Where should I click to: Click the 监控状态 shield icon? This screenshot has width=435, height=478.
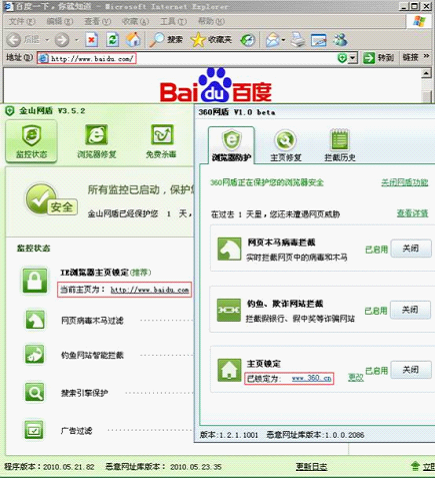pyautogui.click(x=31, y=135)
